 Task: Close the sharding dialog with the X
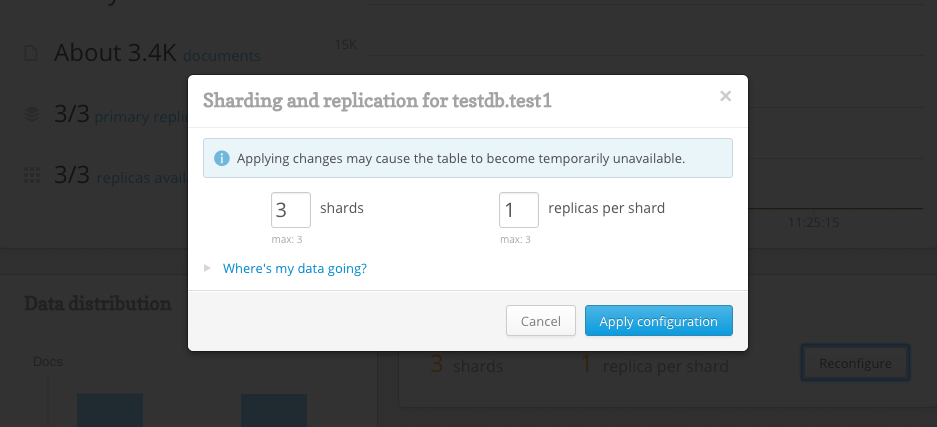coord(725,96)
